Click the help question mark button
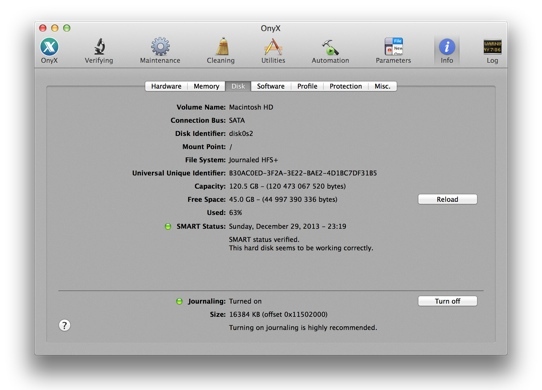The height and width of the screenshot is (390, 542). 64,325
